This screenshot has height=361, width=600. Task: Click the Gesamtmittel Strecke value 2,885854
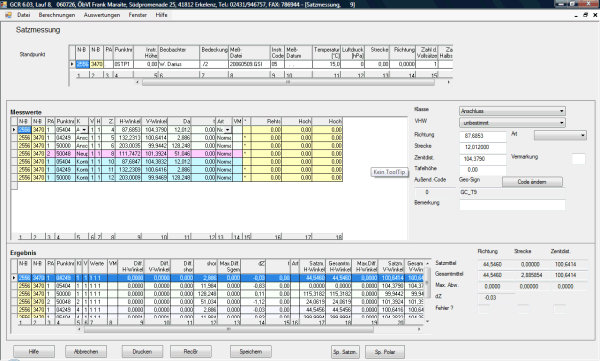529,275
